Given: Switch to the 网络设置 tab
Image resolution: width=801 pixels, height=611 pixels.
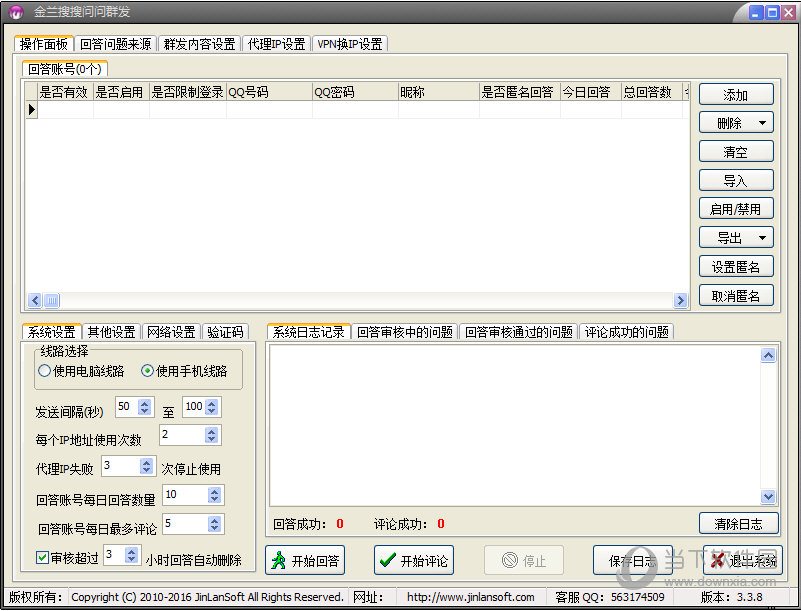Looking at the screenshot, I should (x=171, y=332).
